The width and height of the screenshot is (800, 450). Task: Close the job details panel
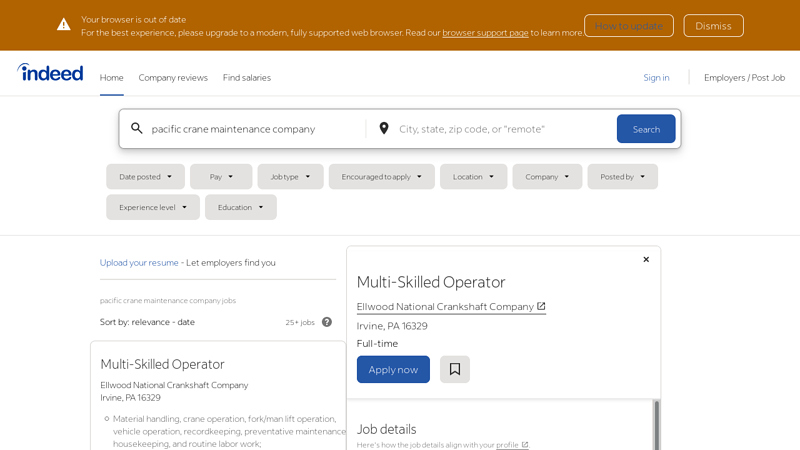pos(646,259)
